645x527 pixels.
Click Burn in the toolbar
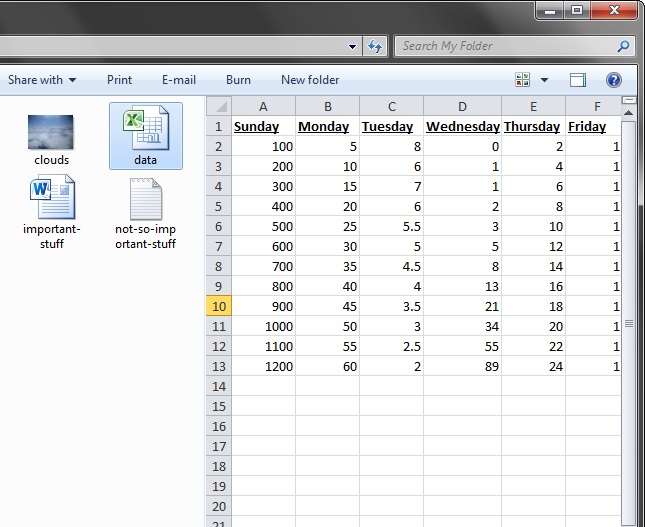238,80
